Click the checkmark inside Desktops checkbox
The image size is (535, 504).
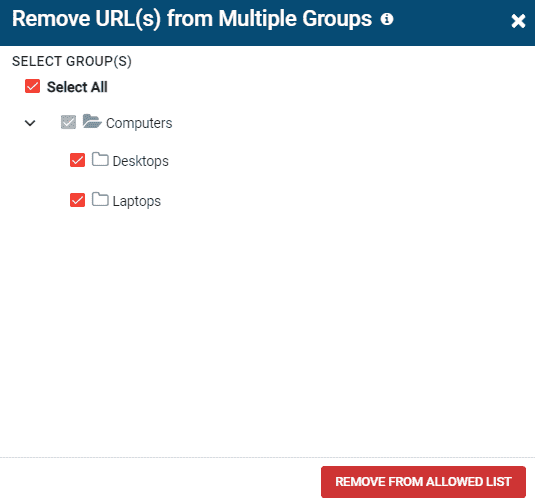coord(77,160)
